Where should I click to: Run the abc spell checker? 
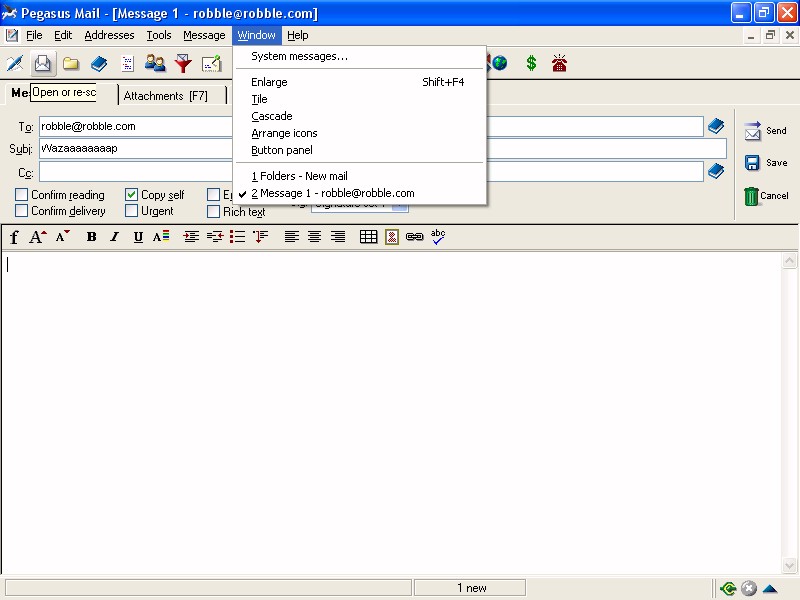(438, 237)
